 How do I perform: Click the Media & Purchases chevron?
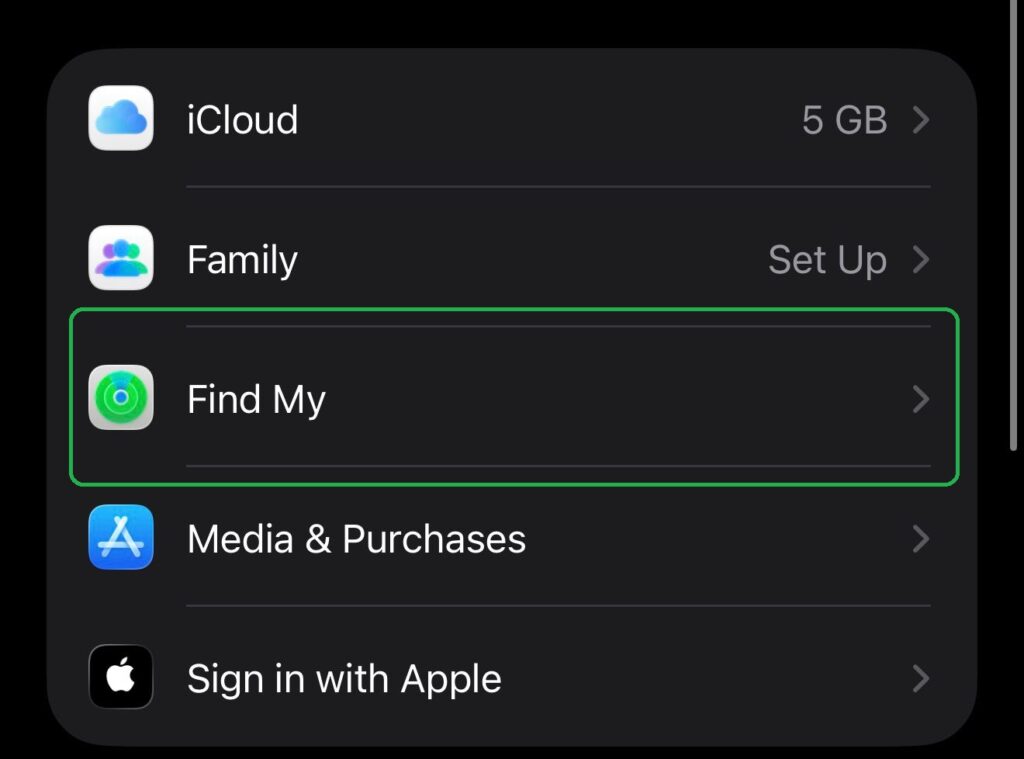point(921,539)
